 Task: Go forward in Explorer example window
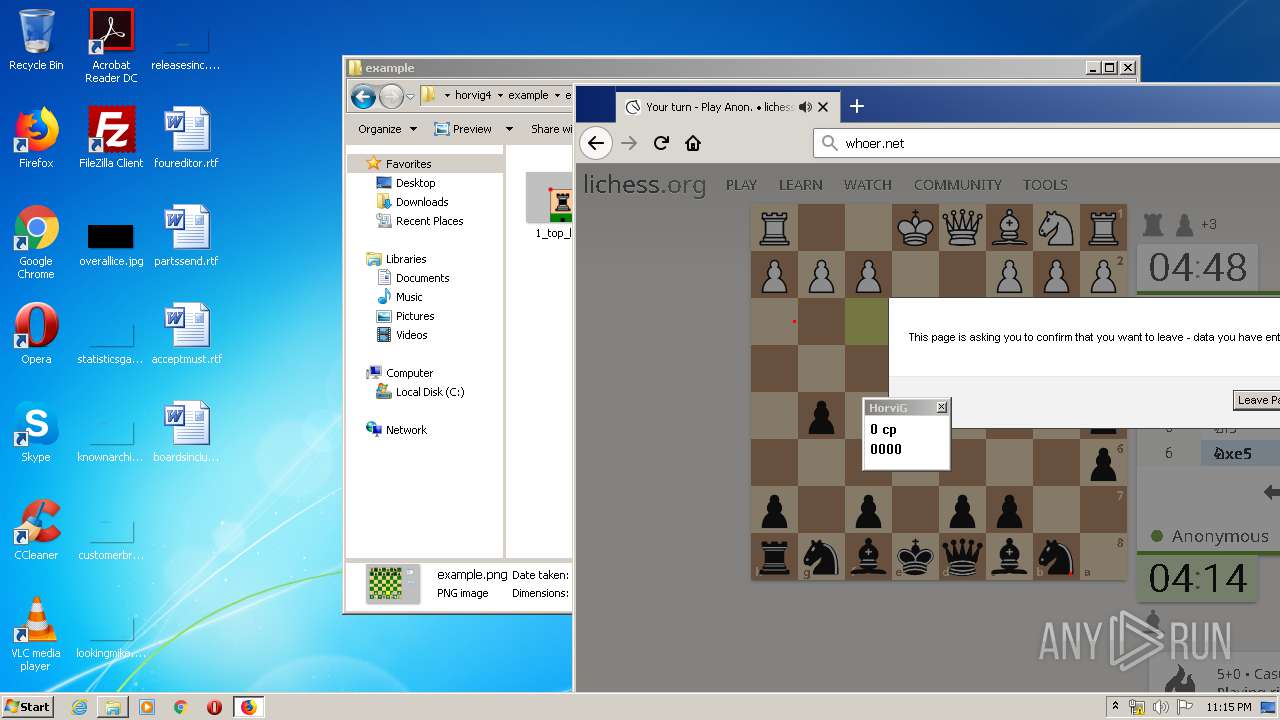click(391, 96)
